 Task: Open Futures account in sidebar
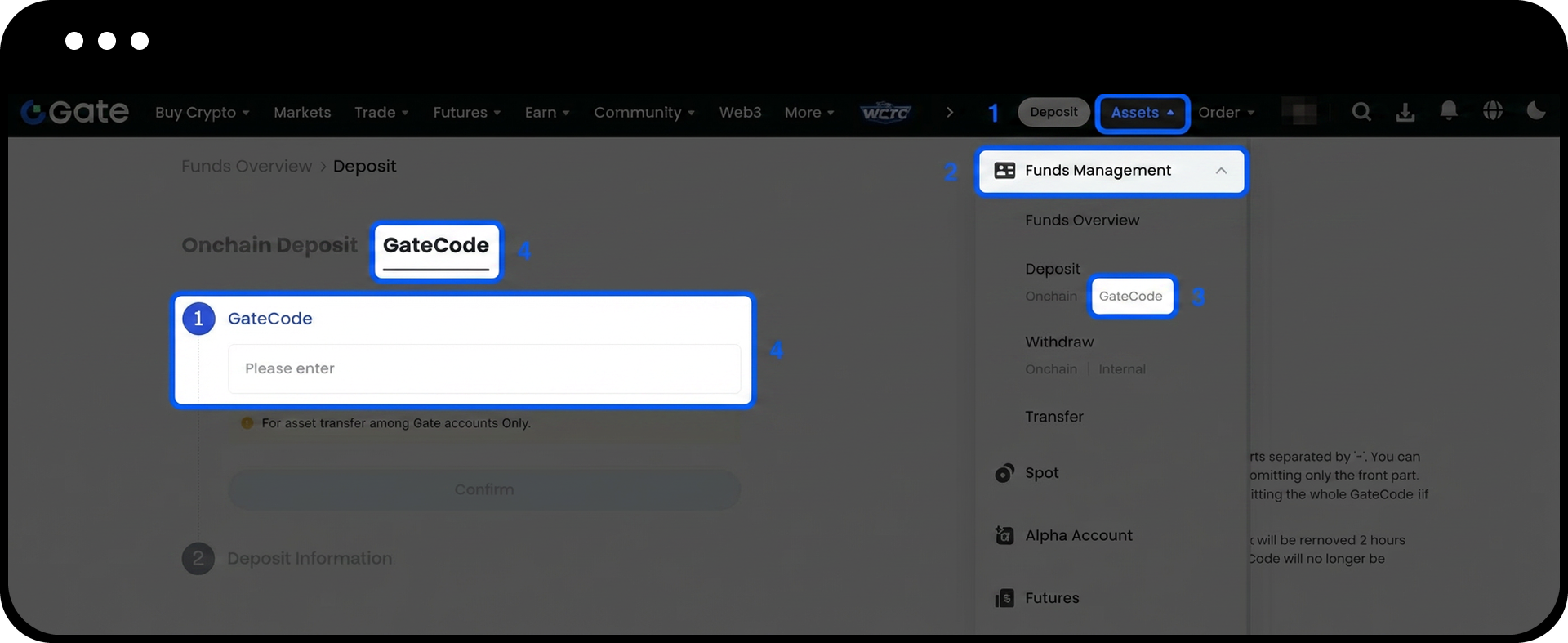(1052, 598)
